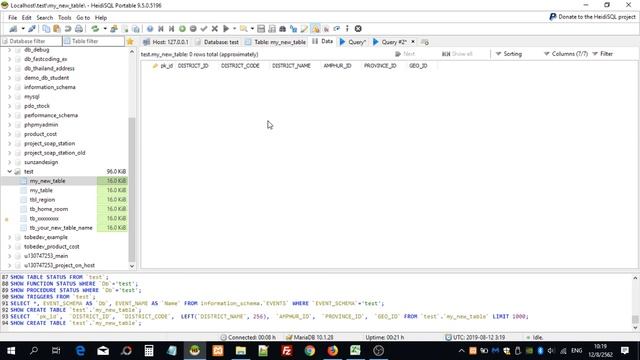
Task: Click the Print toolbar icon
Action: coord(79,29)
